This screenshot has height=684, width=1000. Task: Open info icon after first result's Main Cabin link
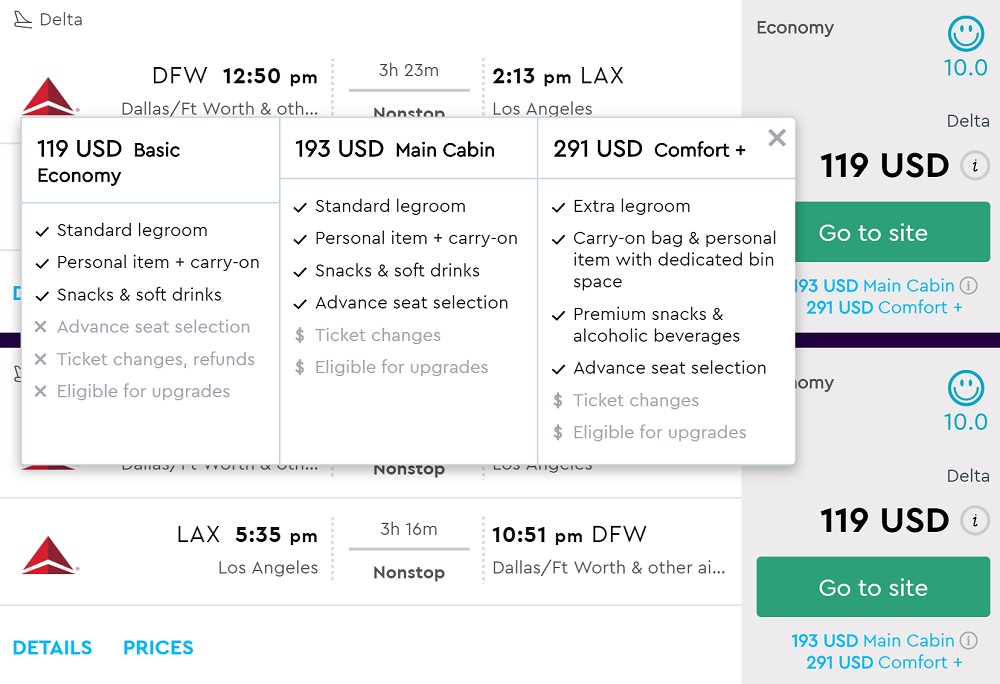click(x=968, y=286)
